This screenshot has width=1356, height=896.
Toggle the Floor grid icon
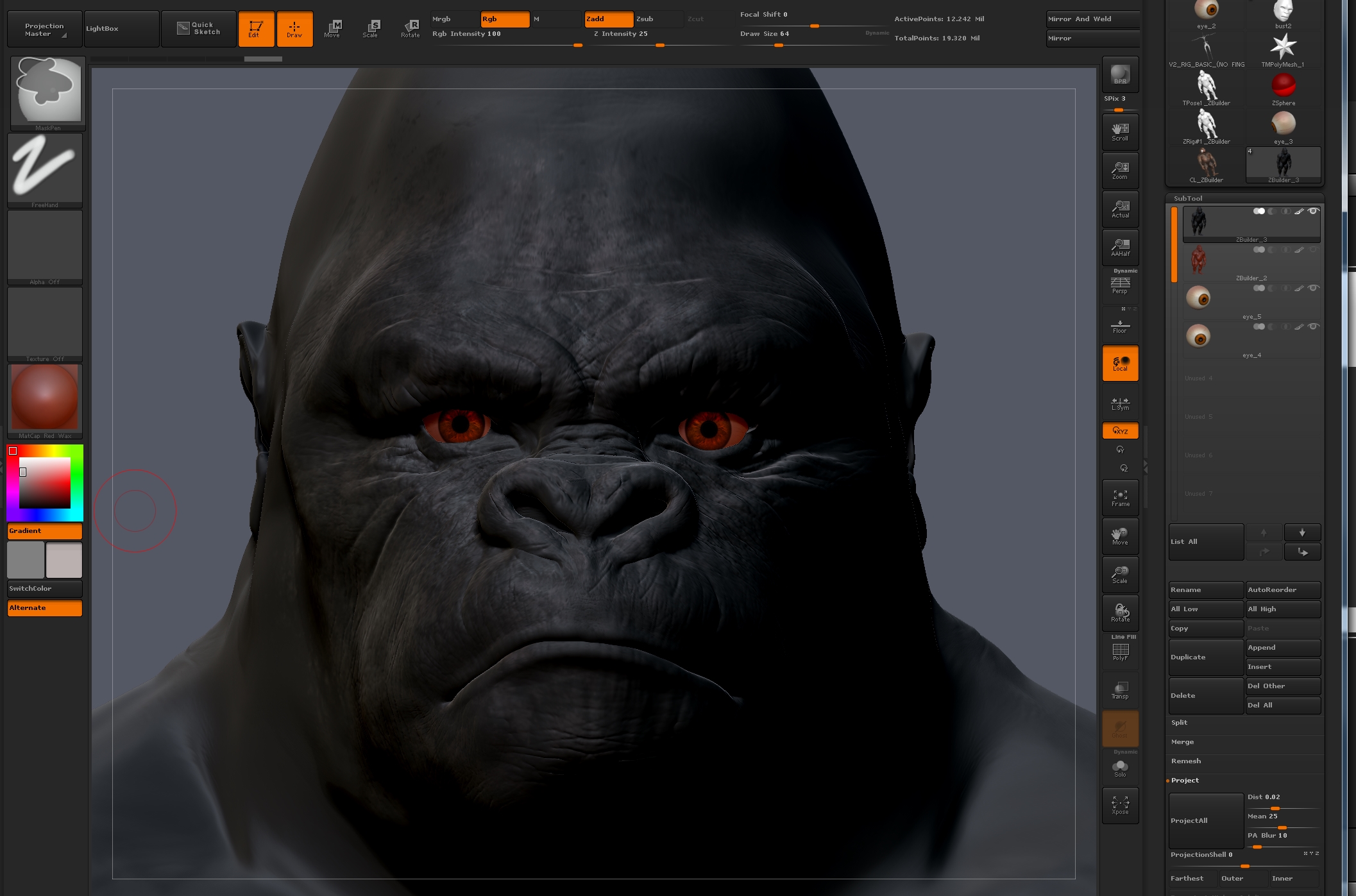pyautogui.click(x=1120, y=326)
